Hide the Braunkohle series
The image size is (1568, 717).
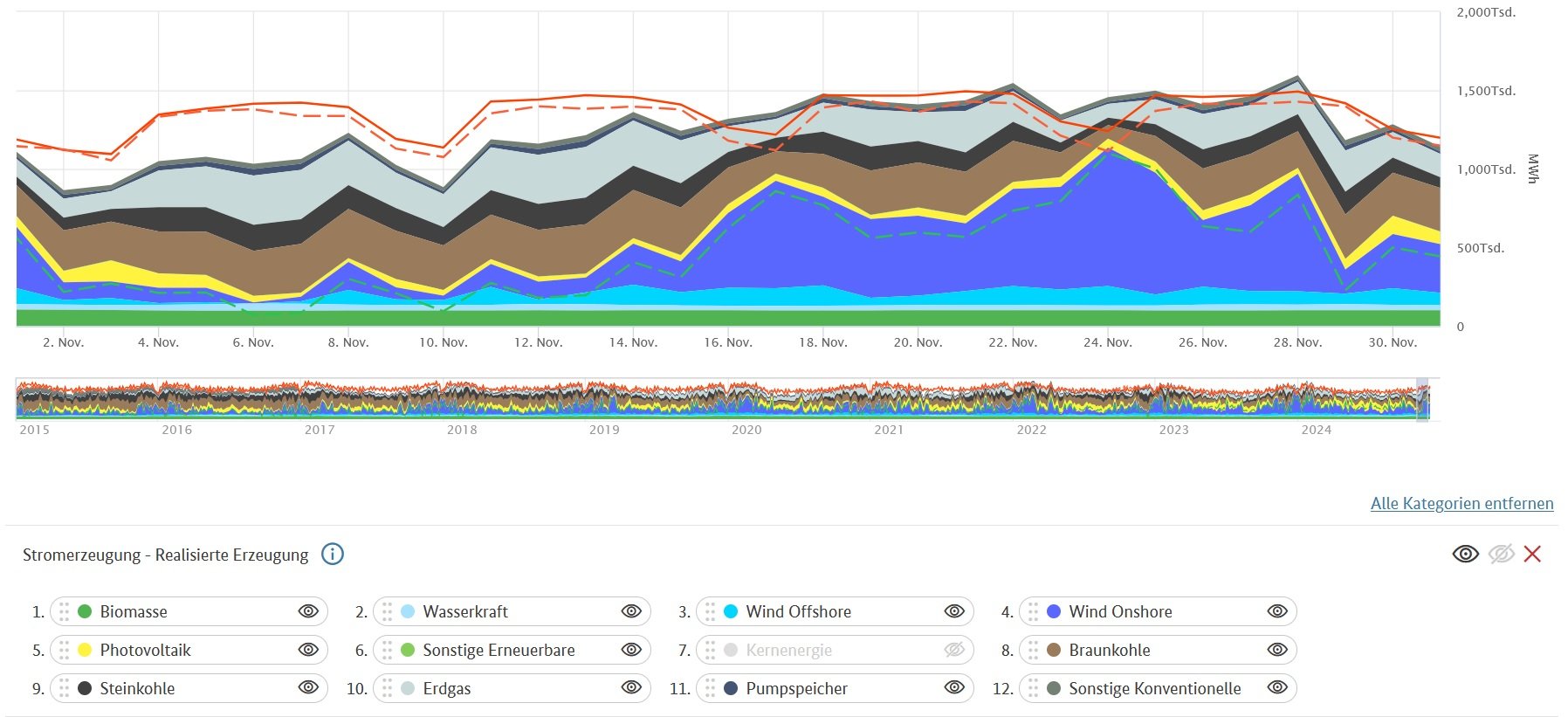pos(1277,650)
